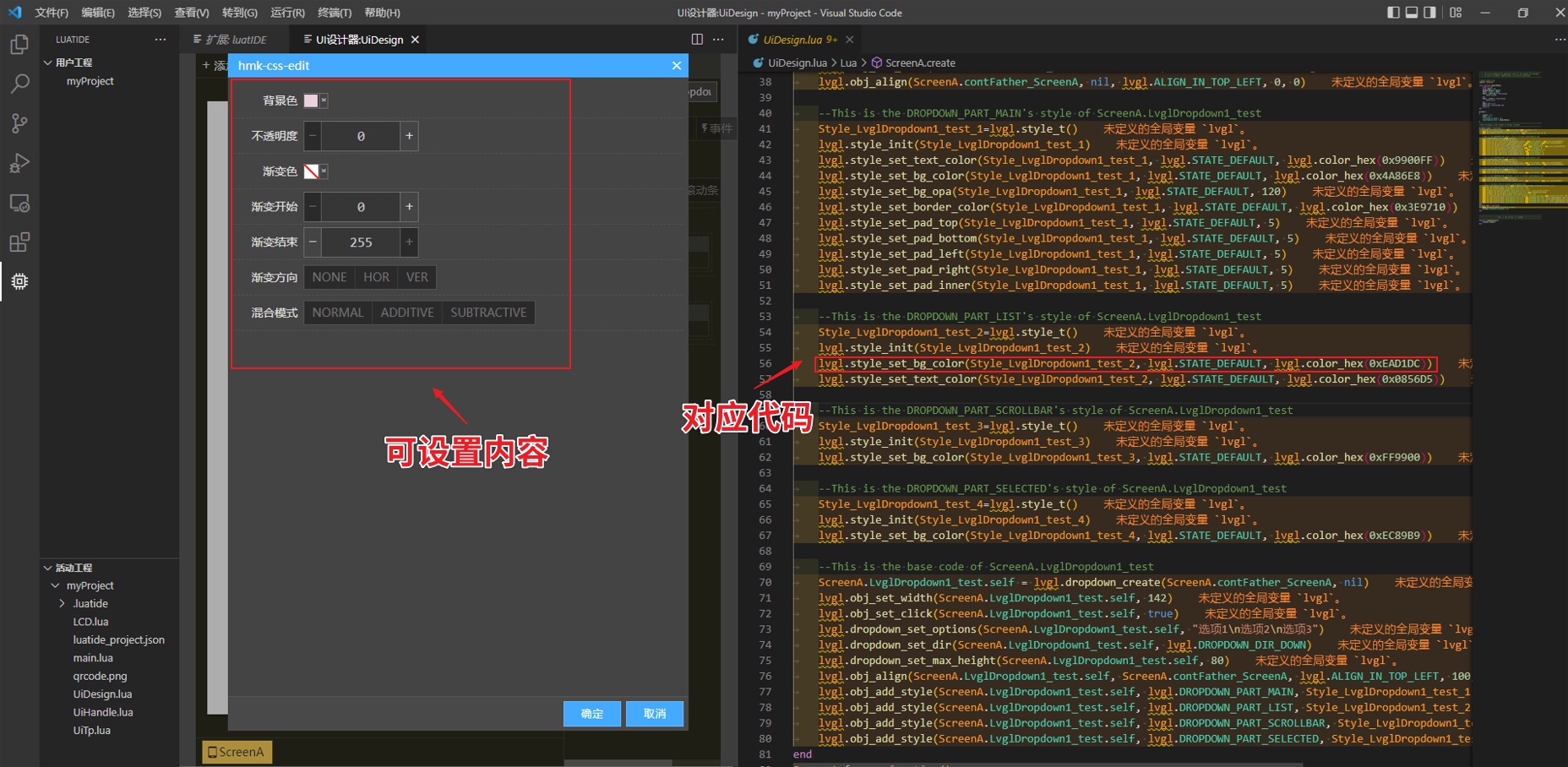Screen dimensions: 1568x767
Task: Collapse the 活动工程 section
Action: pos(48,568)
